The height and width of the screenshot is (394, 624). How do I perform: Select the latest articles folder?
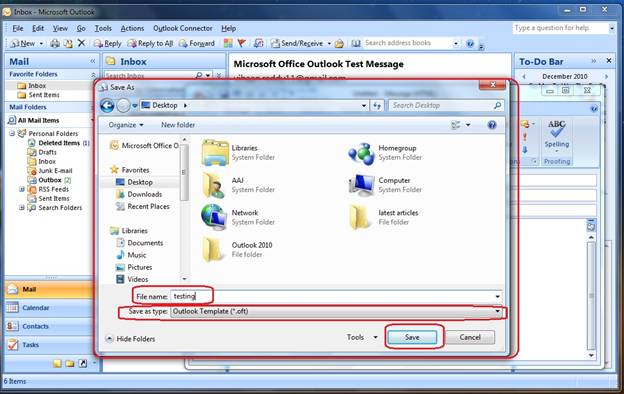384,217
